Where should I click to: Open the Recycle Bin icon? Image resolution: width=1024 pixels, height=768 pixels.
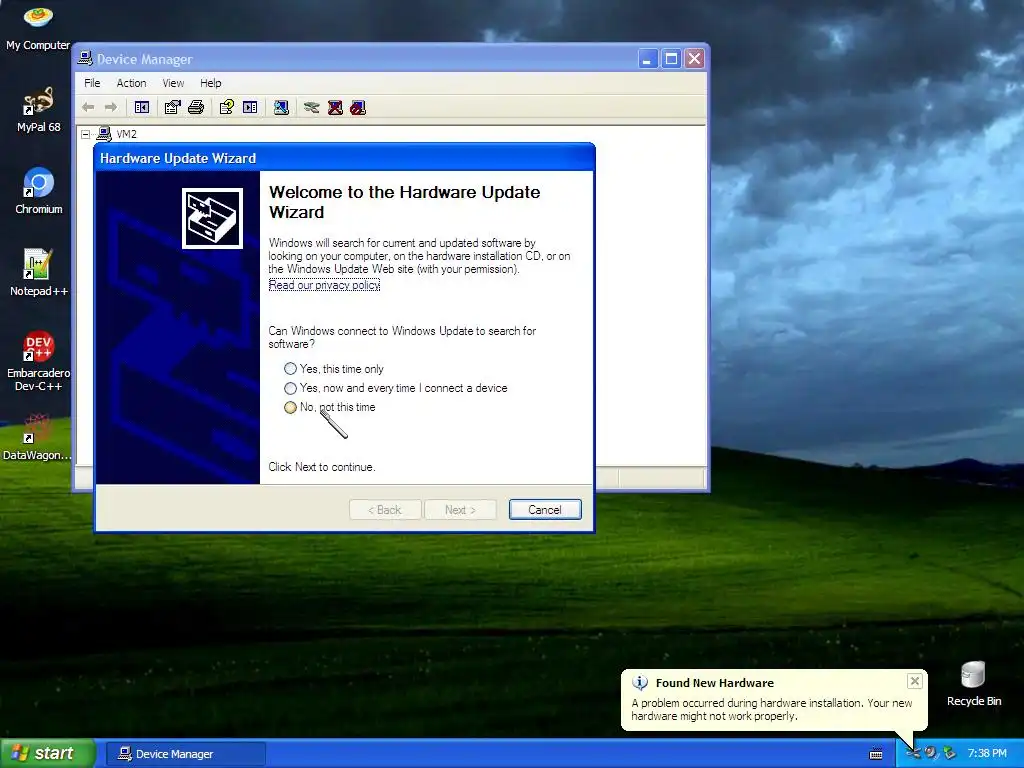[974, 684]
